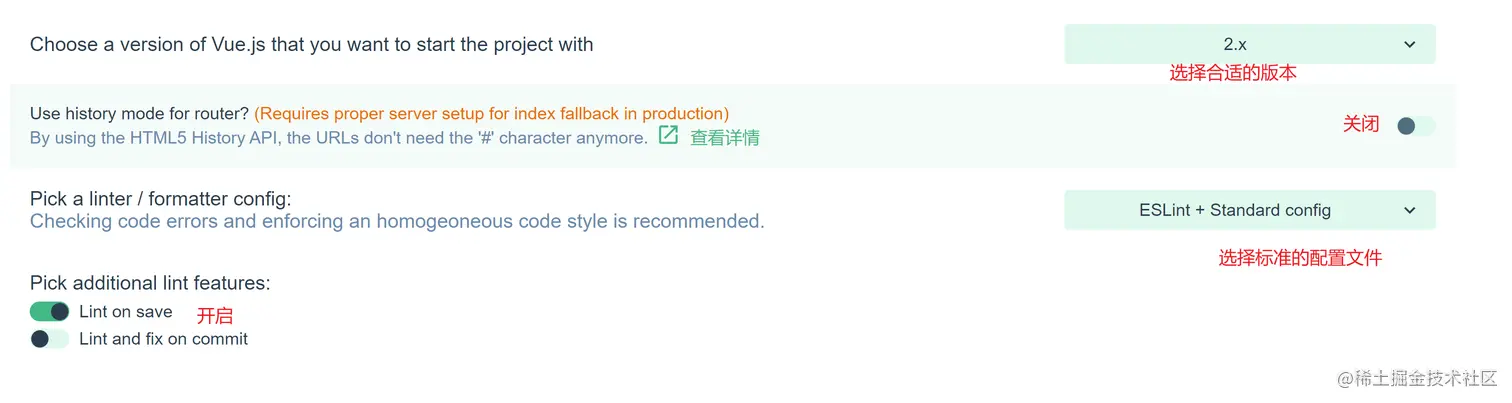Click the "Checking code errors" recommendation text
The width and height of the screenshot is (1512, 403).
point(397,221)
